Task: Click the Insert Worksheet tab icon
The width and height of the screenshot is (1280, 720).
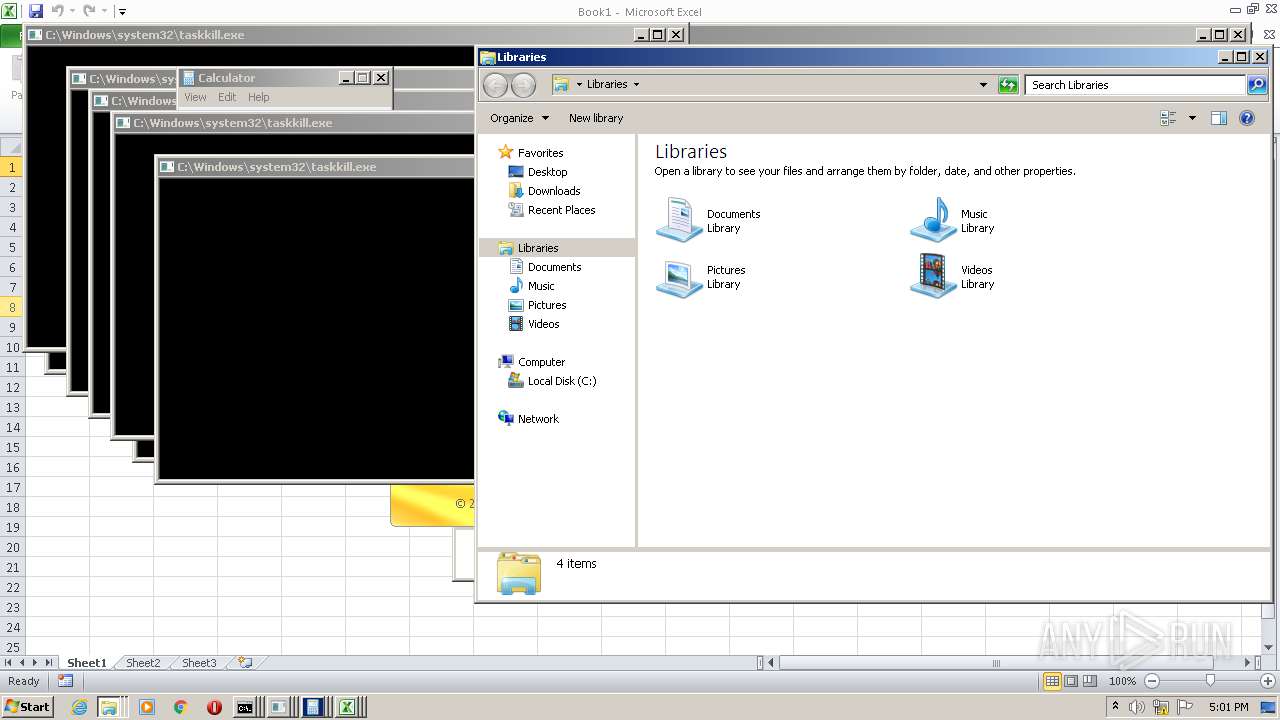Action: point(245,662)
